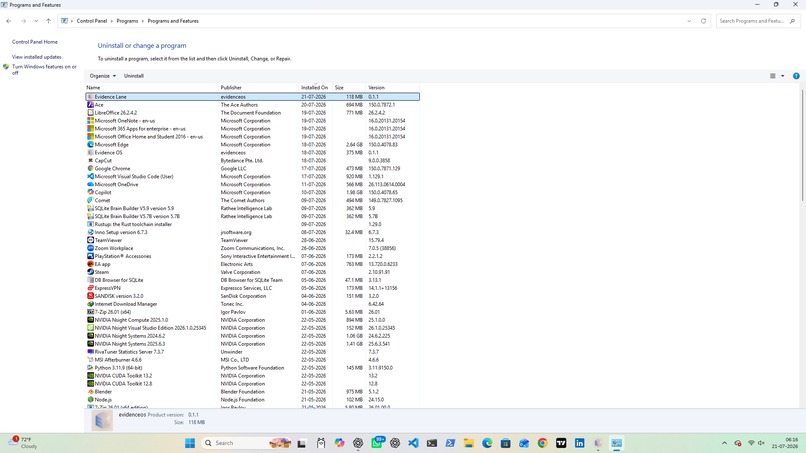Click the Uninstall button in the toolbar
This screenshot has width=806, height=453.
pos(134,76)
